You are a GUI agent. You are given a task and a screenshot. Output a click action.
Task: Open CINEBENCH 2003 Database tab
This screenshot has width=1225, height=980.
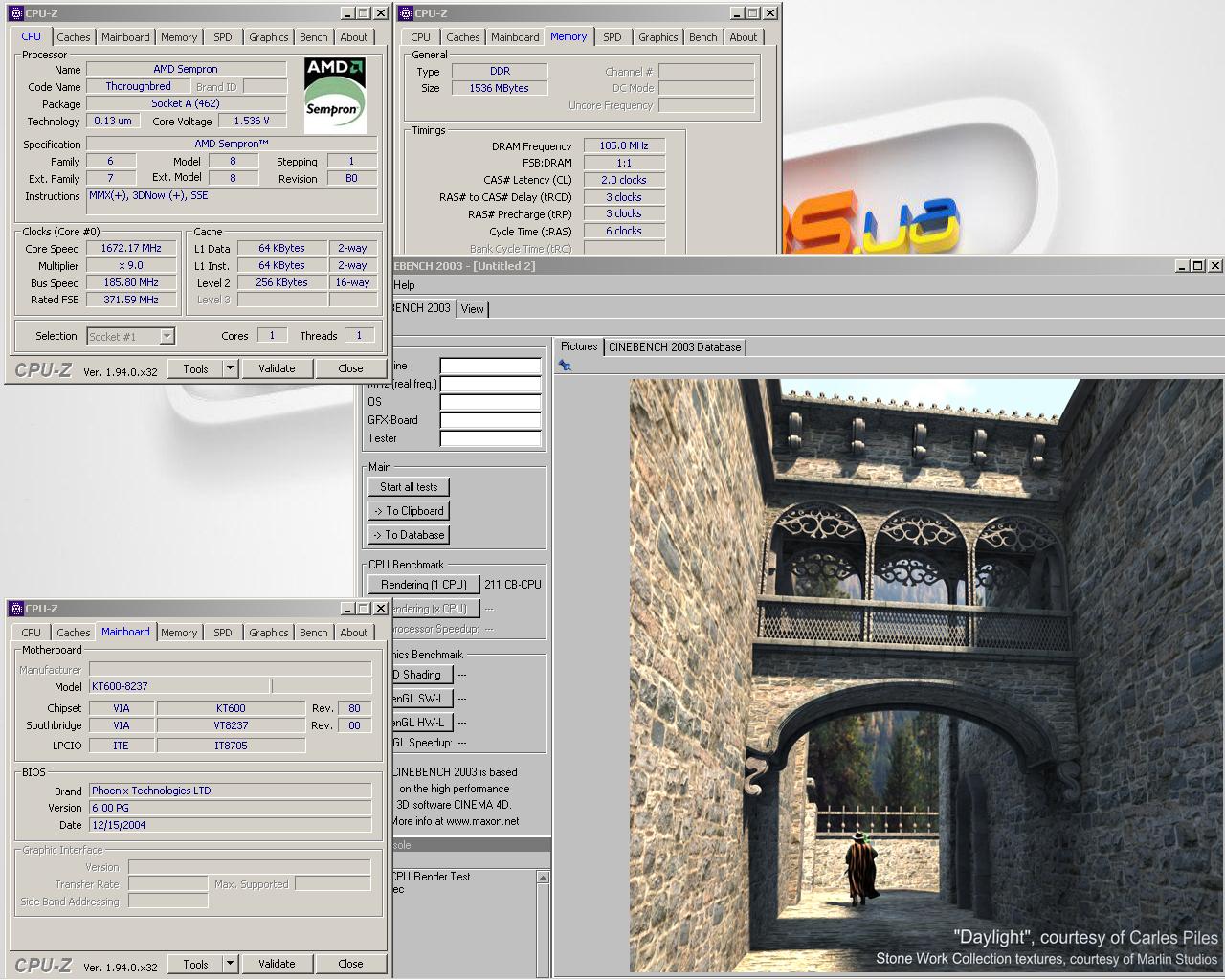[675, 347]
